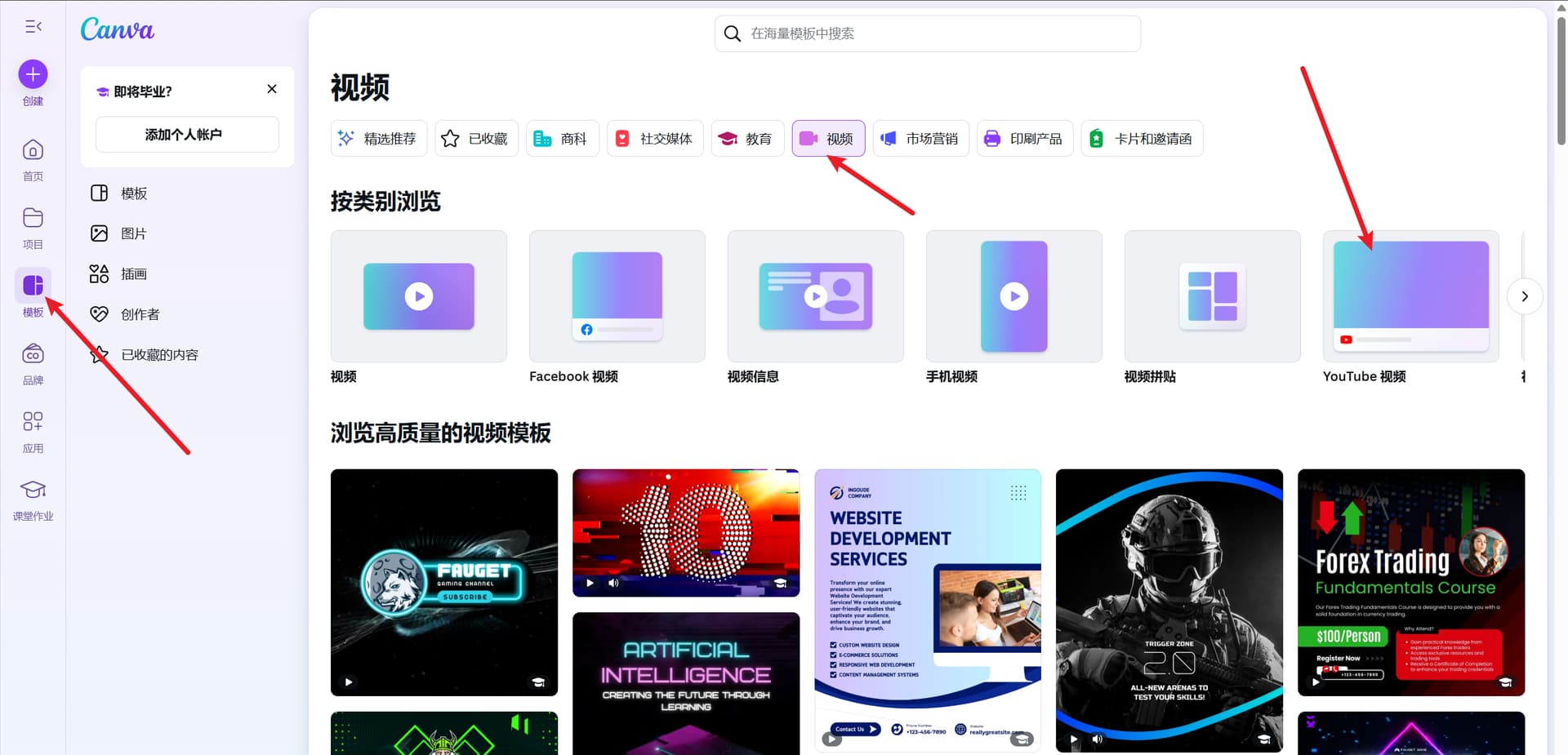Click the search magnifier icon
The image size is (1568, 755).
pyautogui.click(x=733, y=33)
